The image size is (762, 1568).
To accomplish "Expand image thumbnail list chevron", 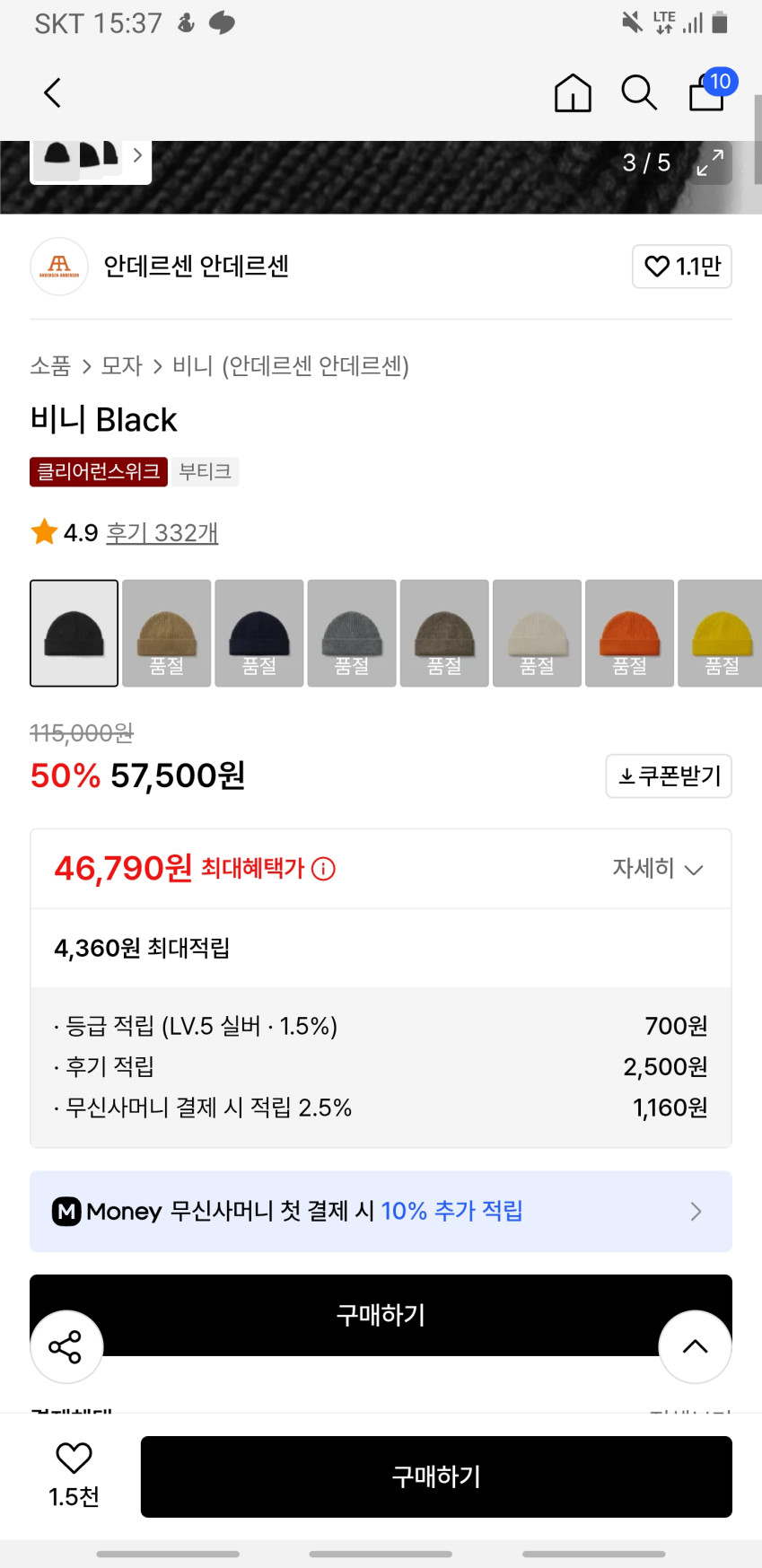I will pos(137,155).
